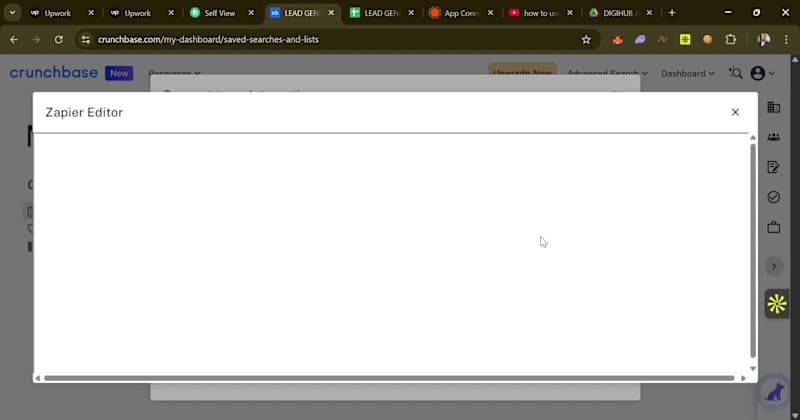This screenshot has height=420, width=800.
Task: Open the tab search dropdown arrow
Action: (x=12, y=13)
